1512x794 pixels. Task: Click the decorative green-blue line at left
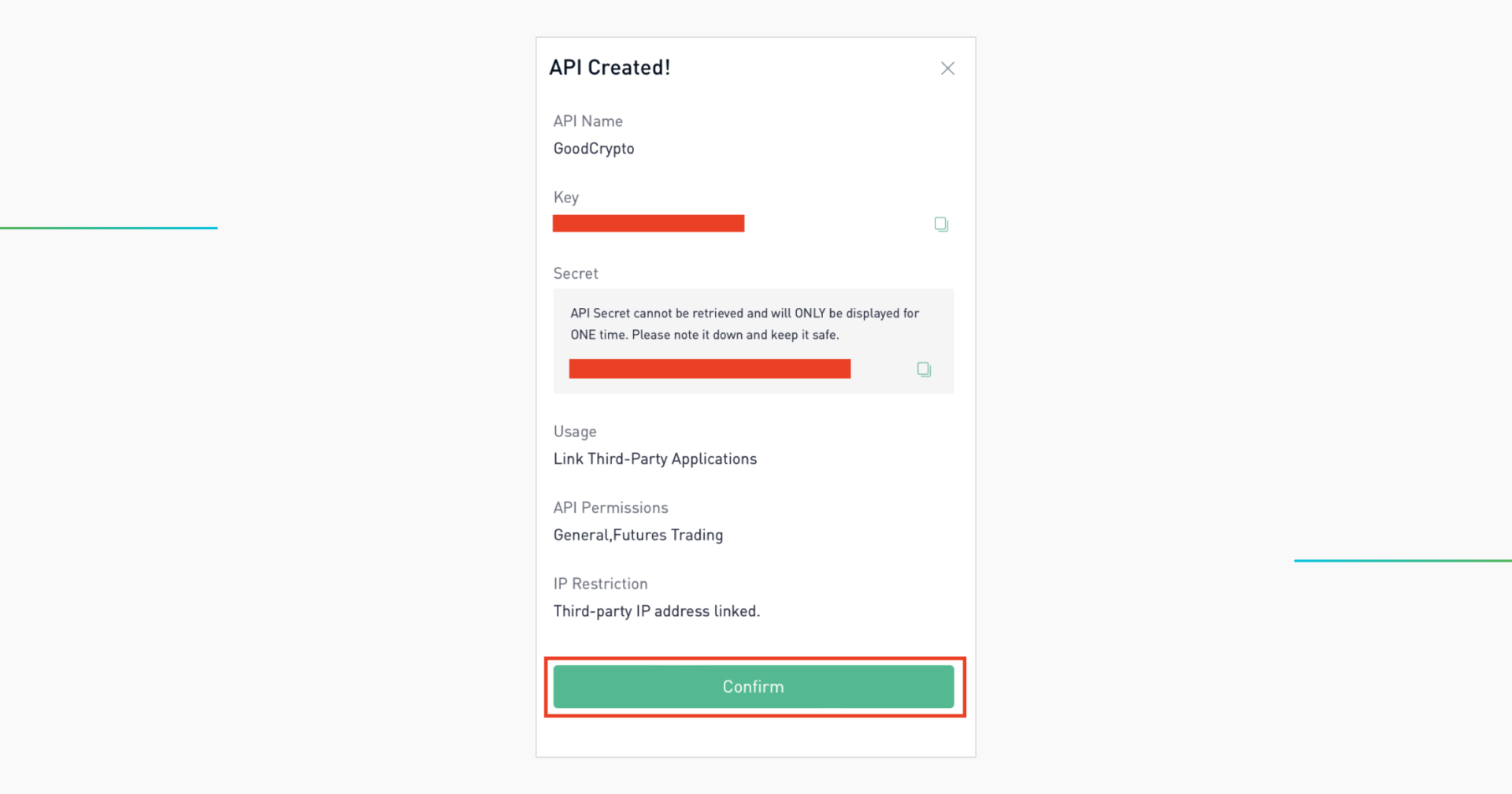(109, 228)
